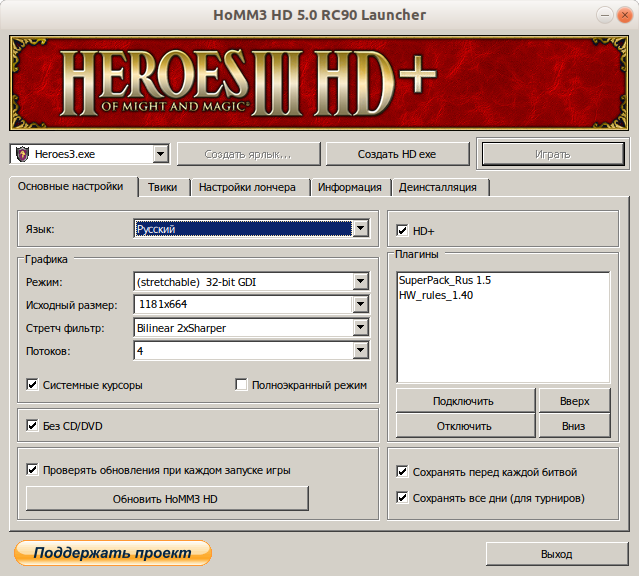
Task: Click the Heroes III HD+ banner image
Action: (x=319, y=83)
